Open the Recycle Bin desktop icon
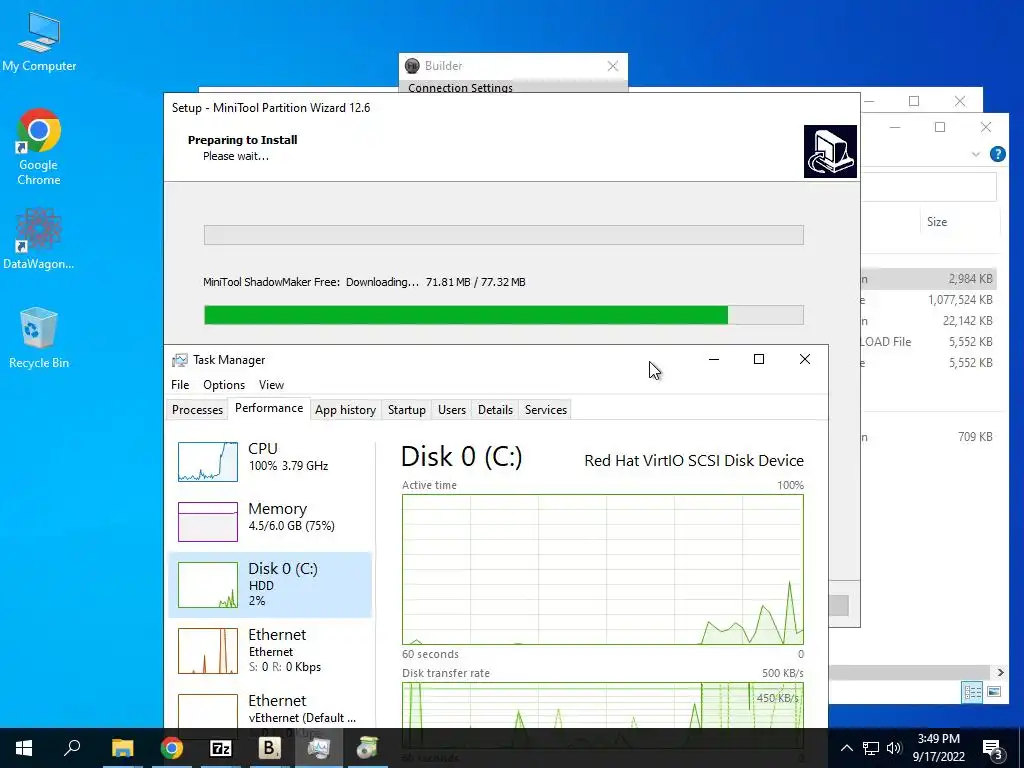This screenshot has height=768, width=1024. click(39, 338)
